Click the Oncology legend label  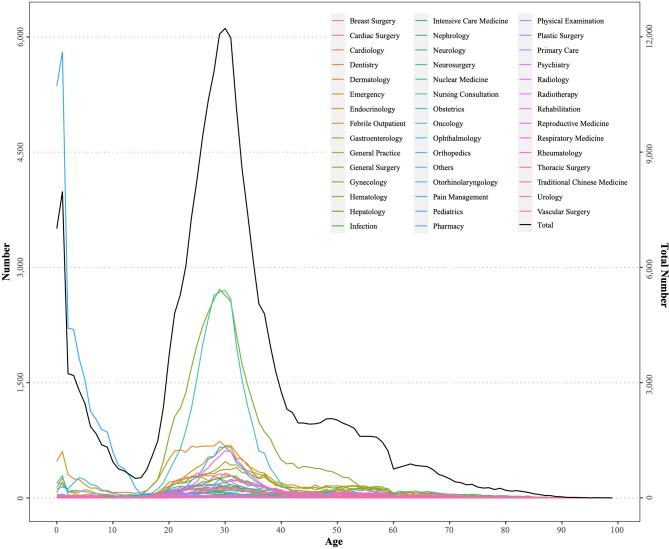[x=448, y=124]
